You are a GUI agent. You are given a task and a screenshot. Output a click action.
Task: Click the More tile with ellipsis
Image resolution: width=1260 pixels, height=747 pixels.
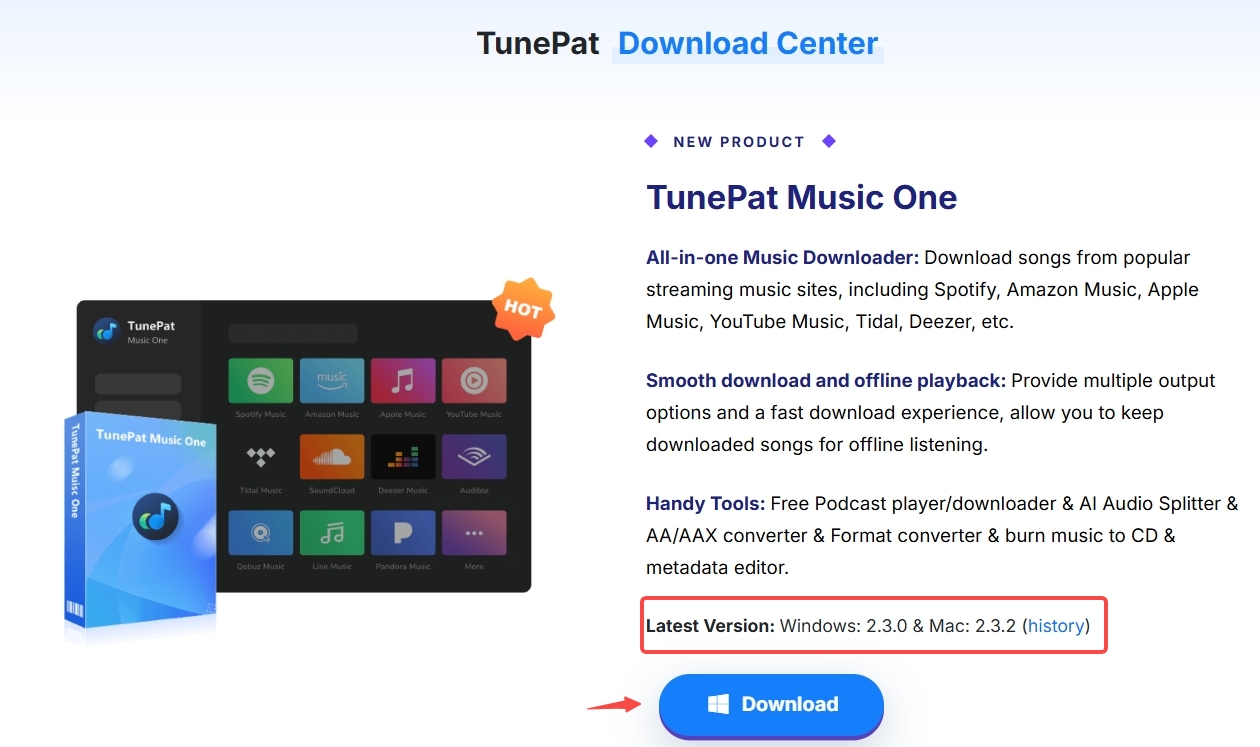click(473, 532)
